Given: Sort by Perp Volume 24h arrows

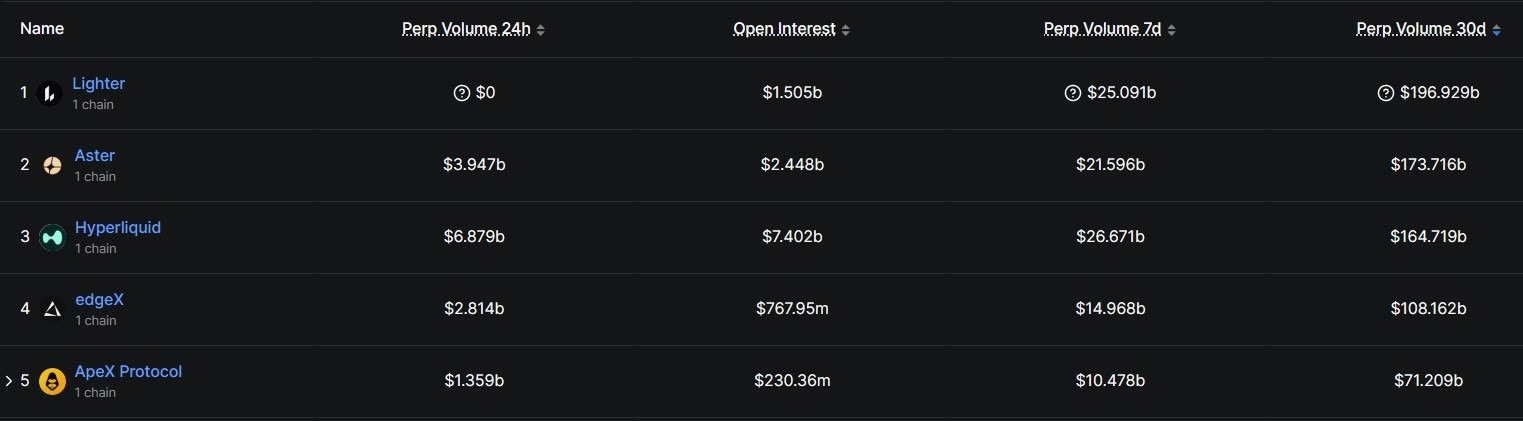Looking at the screenshot, I should (x=541, y=30).
